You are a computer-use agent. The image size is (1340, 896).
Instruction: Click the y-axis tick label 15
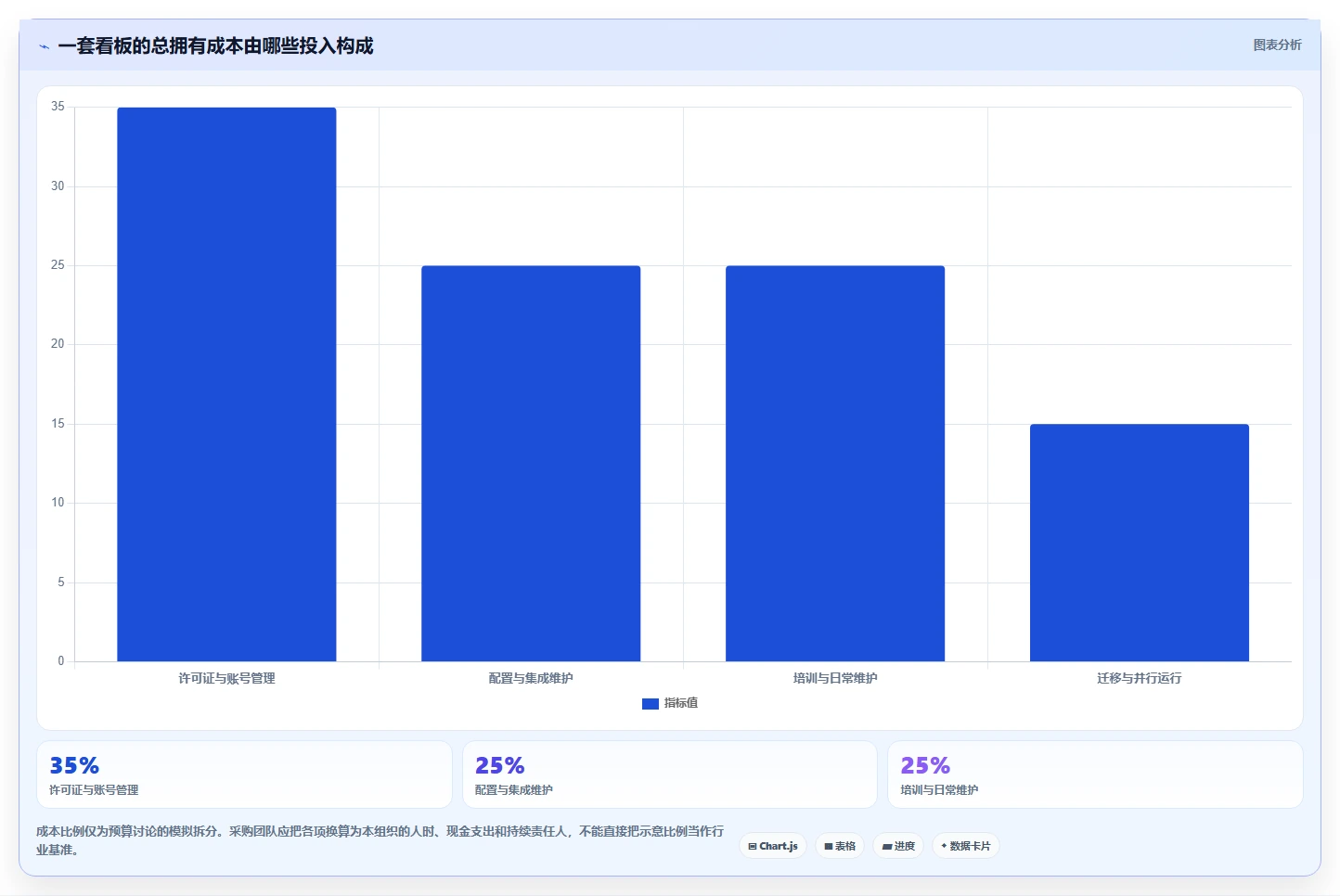coord(58,424)
